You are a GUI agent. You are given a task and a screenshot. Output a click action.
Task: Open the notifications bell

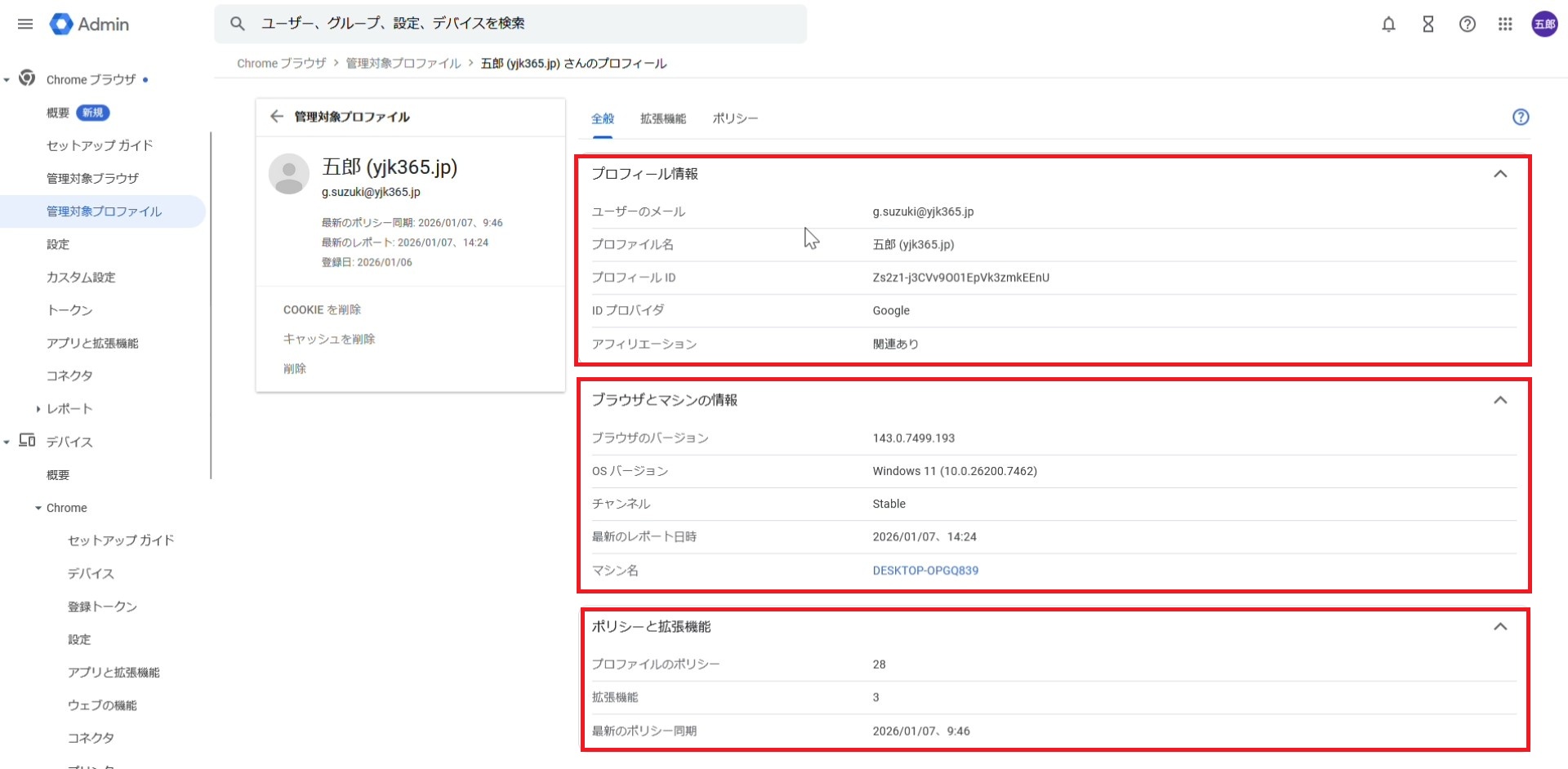tap(1388, 24)
